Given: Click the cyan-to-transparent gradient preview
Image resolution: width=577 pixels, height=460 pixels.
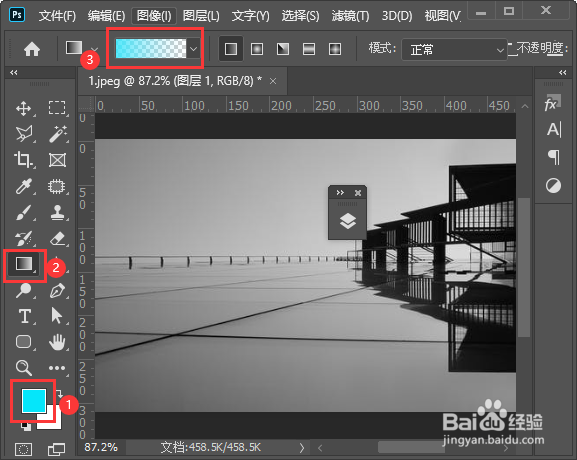Looking at the screenshot, I should [151, 49].
